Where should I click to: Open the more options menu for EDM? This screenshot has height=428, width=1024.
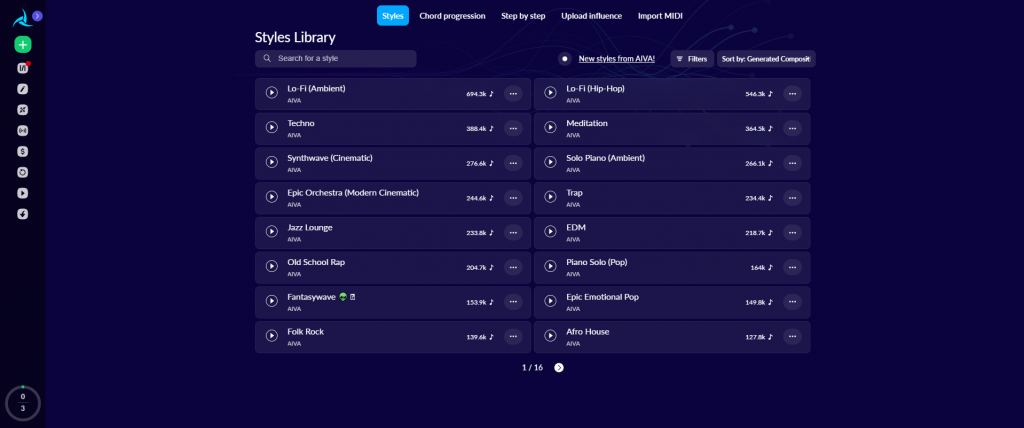[792, 232]
